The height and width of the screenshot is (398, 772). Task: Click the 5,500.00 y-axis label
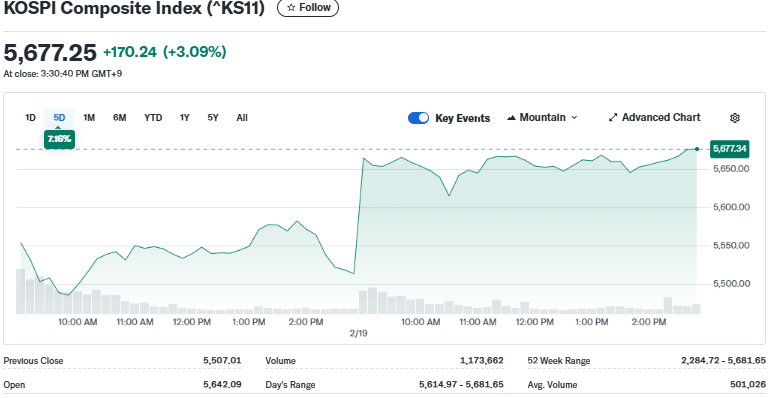(x=731, y=284)
